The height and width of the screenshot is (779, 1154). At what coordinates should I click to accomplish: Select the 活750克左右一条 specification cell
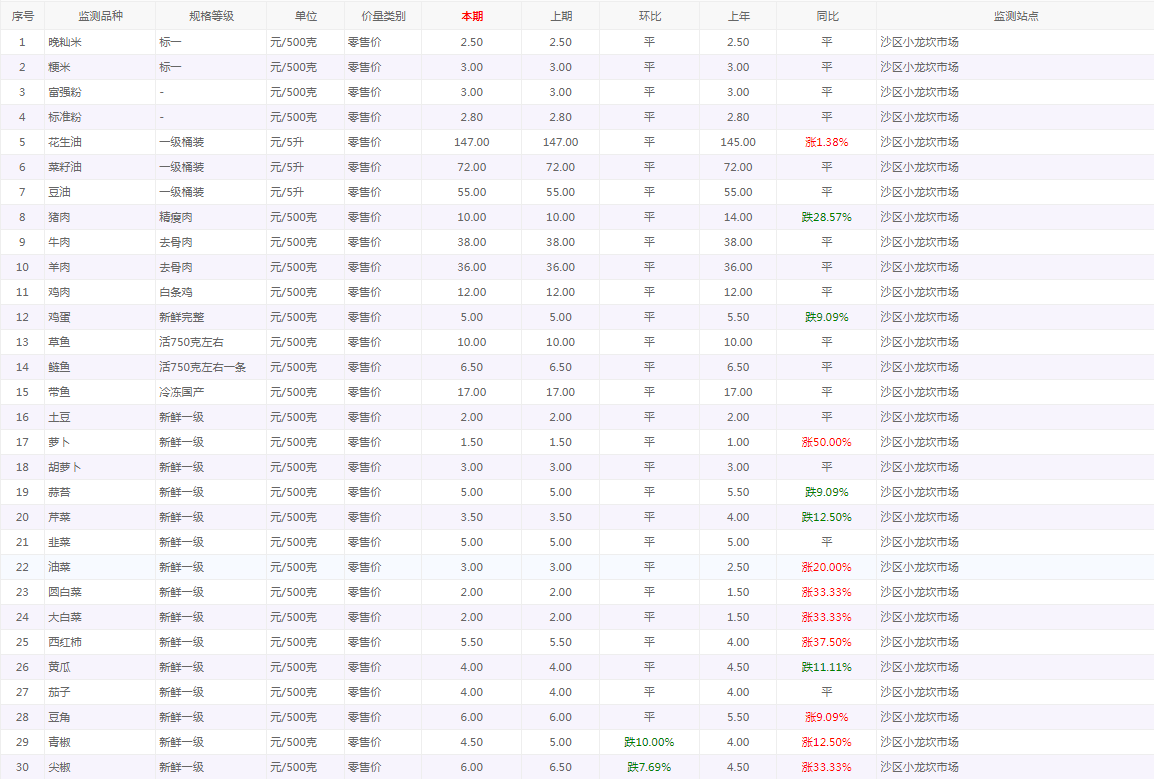pos(202,367)
